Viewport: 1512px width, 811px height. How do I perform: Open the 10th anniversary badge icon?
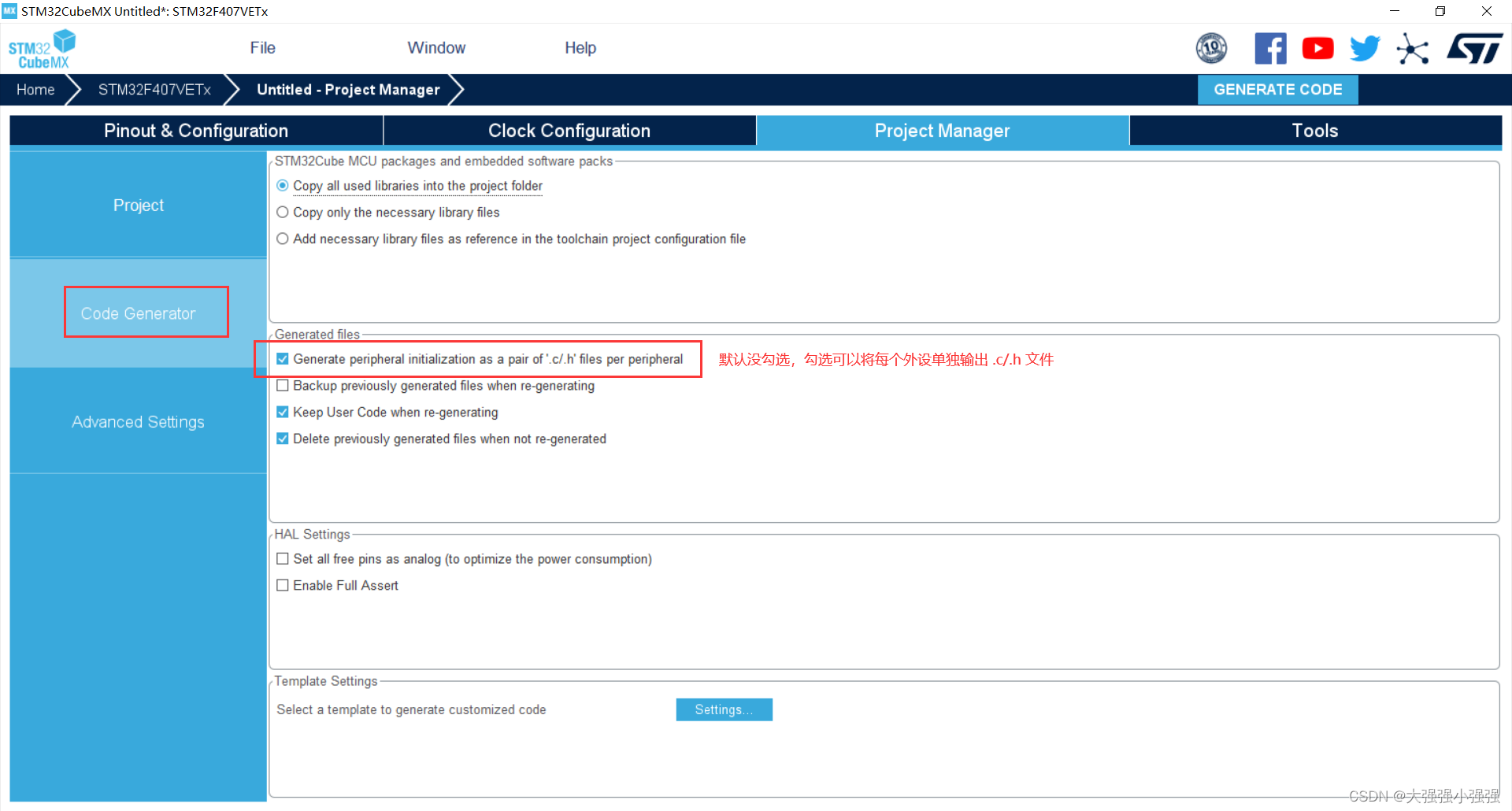pyautogui.click(x=1211, y=48)
